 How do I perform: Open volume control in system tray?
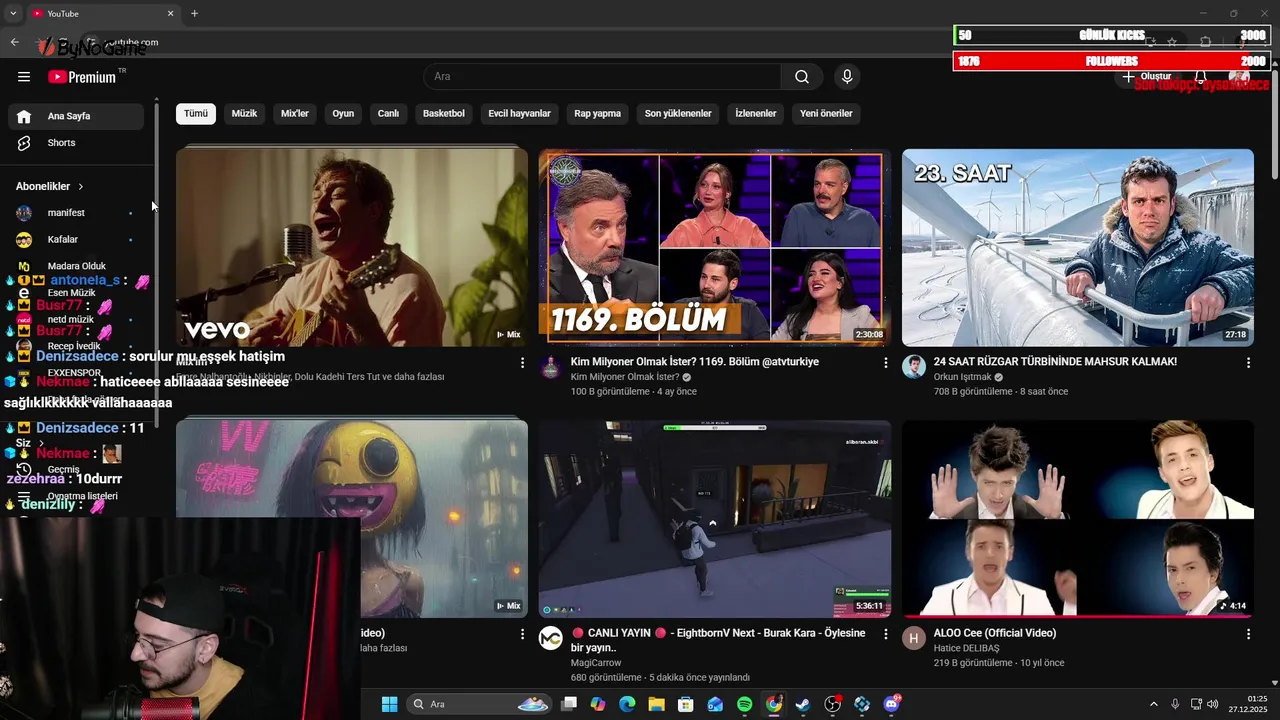click(1213, 704)
